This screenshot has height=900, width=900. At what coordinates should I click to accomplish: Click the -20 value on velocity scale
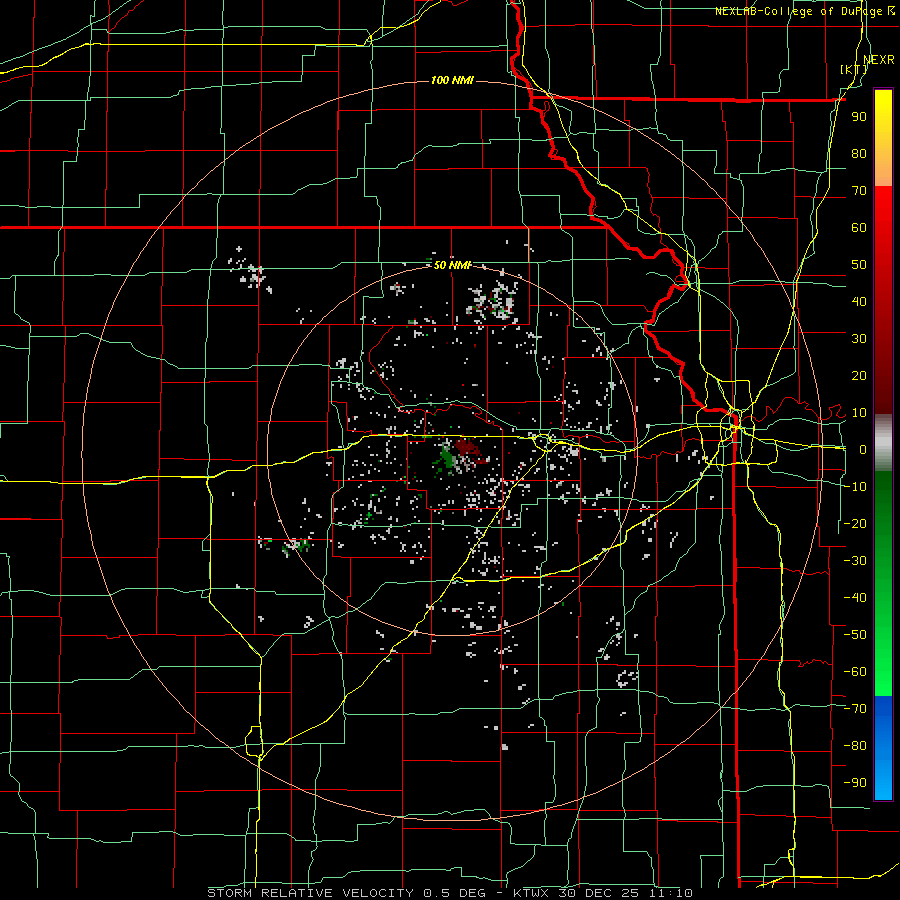click(855, 523)
